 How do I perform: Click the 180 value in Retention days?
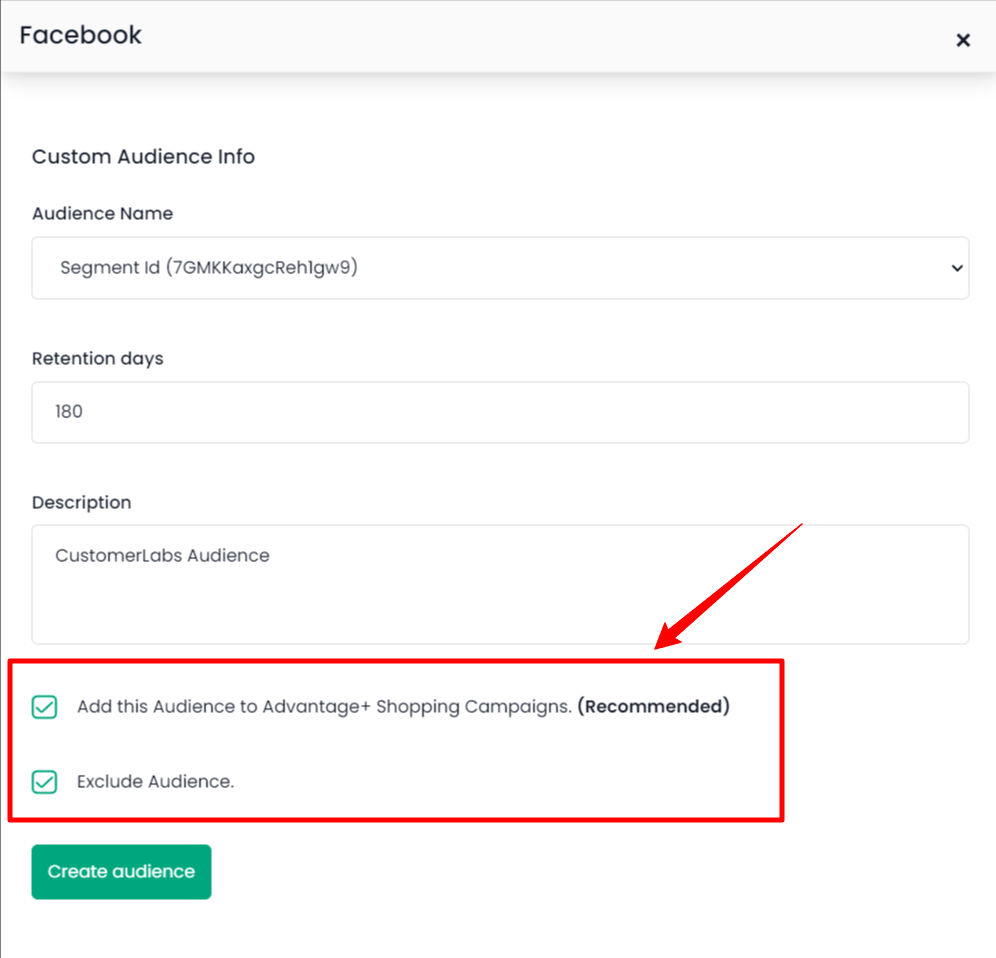69,412
